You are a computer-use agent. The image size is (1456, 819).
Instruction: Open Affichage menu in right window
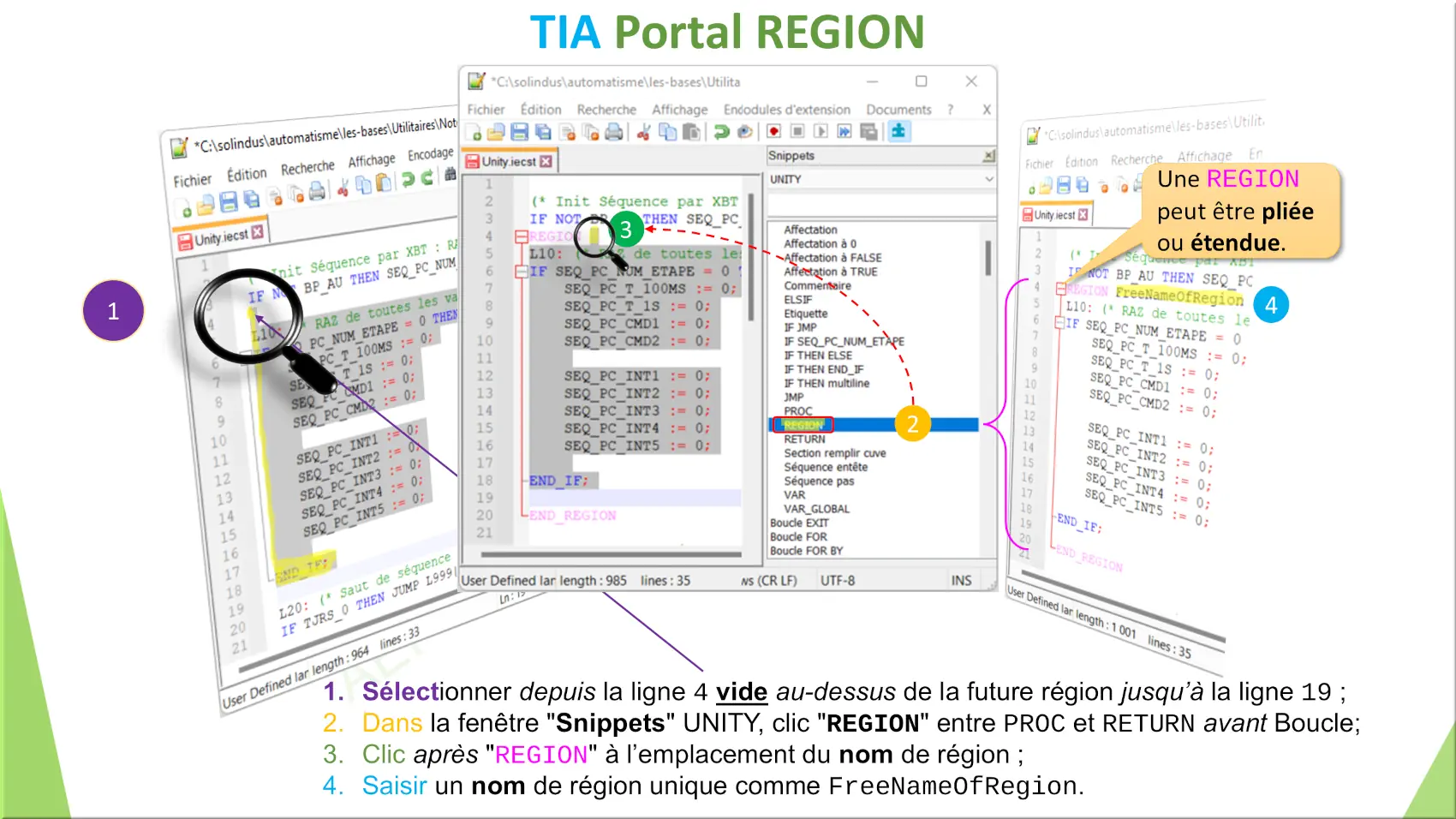(x=1204, y=156)
